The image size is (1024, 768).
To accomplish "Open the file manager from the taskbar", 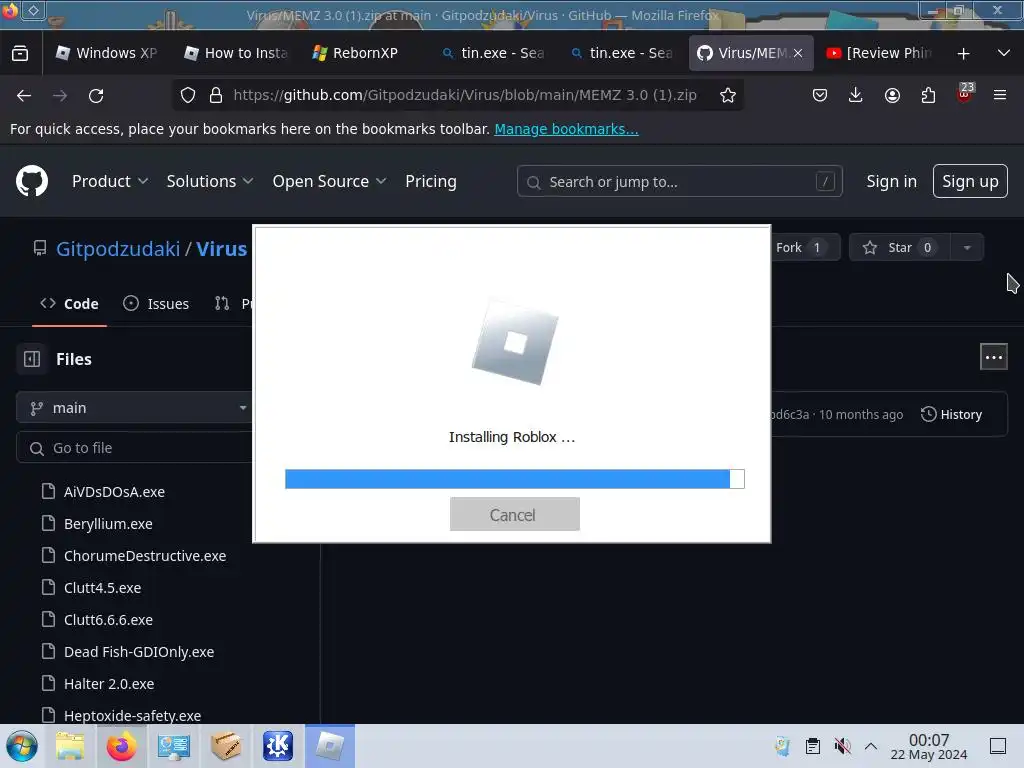I will pos(70,746).
